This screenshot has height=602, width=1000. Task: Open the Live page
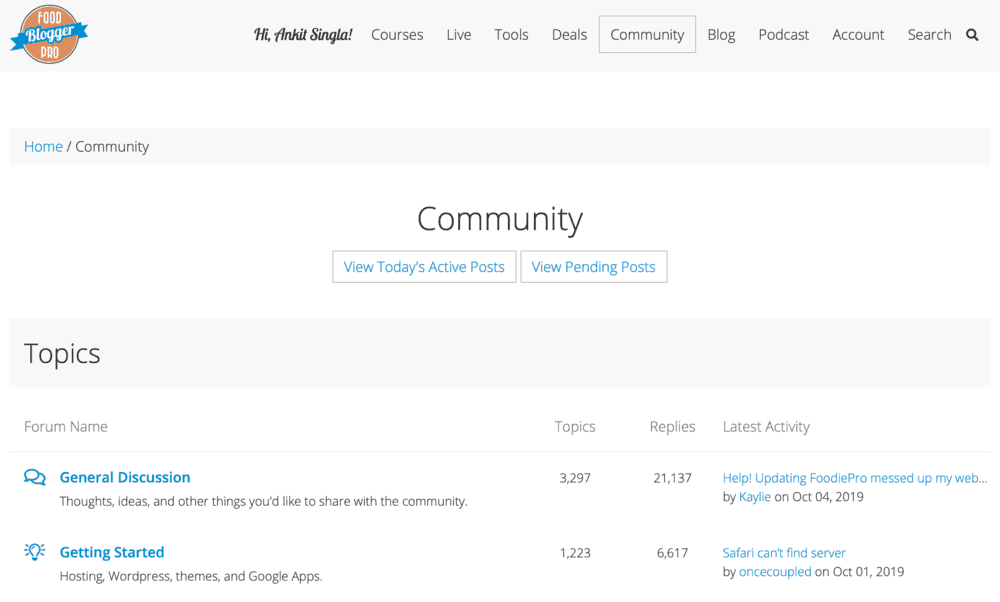click(x=458, y=34)
